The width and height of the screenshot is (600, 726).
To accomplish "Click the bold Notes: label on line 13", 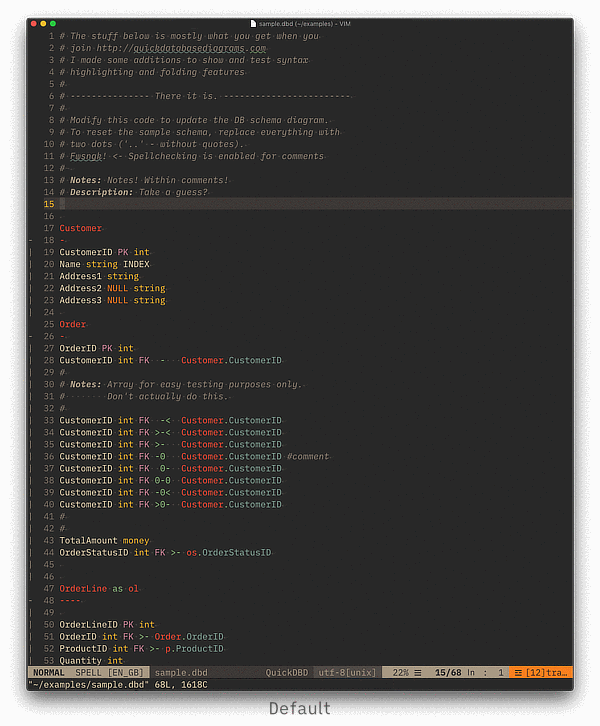I will click(x=86, y=181).
